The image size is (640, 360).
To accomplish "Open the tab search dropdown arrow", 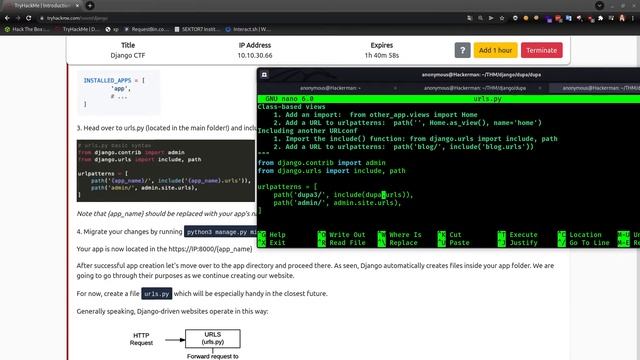I will click(599, 5).
